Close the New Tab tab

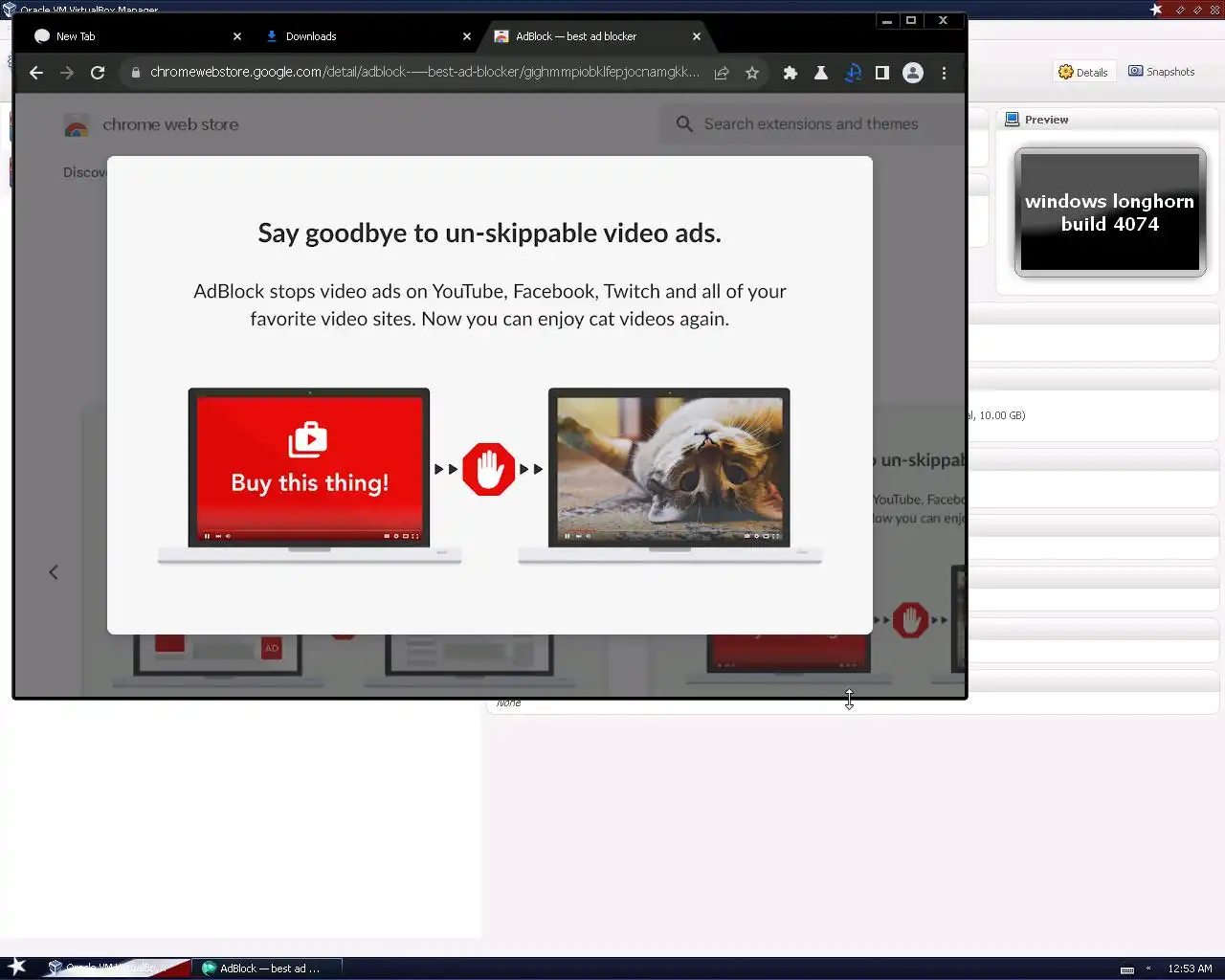(x=237, y=36)
